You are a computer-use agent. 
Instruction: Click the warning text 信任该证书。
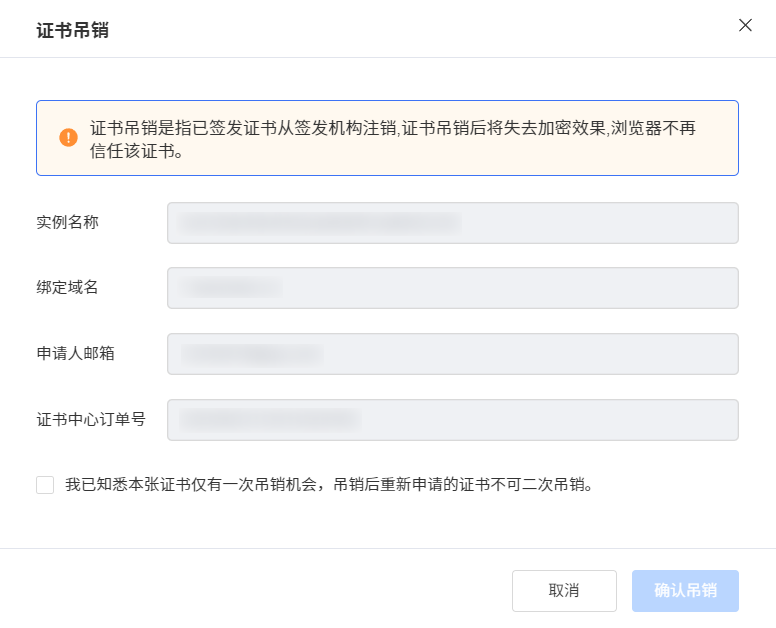coord(137,151)
